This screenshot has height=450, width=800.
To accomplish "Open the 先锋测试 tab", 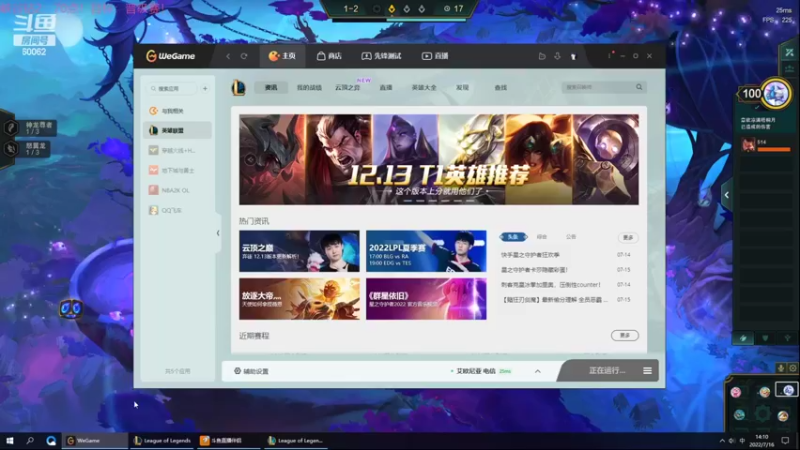I will click(381, 56).
